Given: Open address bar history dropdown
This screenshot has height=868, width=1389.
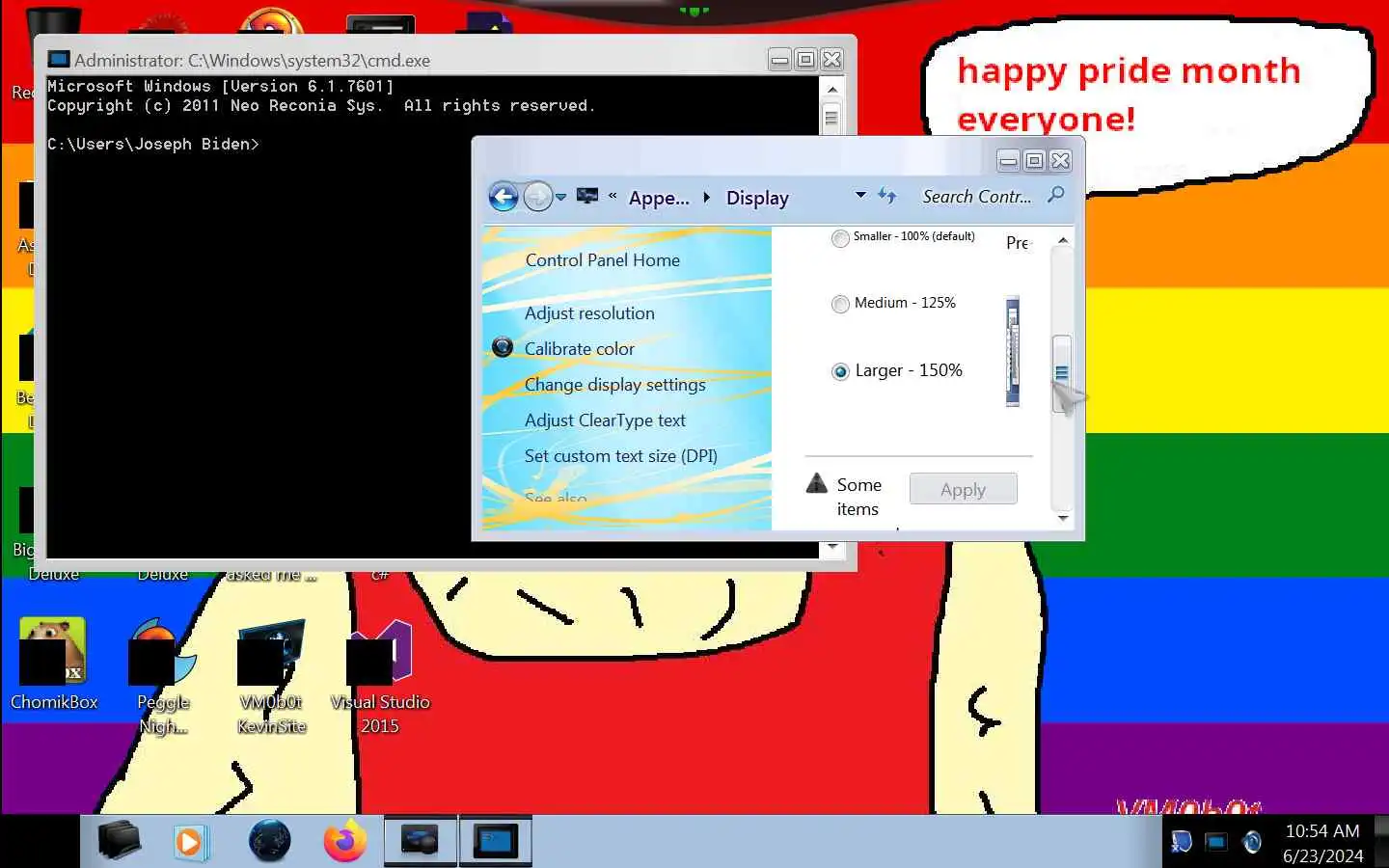Looking at the screenshot, I should tap(860, 195).
